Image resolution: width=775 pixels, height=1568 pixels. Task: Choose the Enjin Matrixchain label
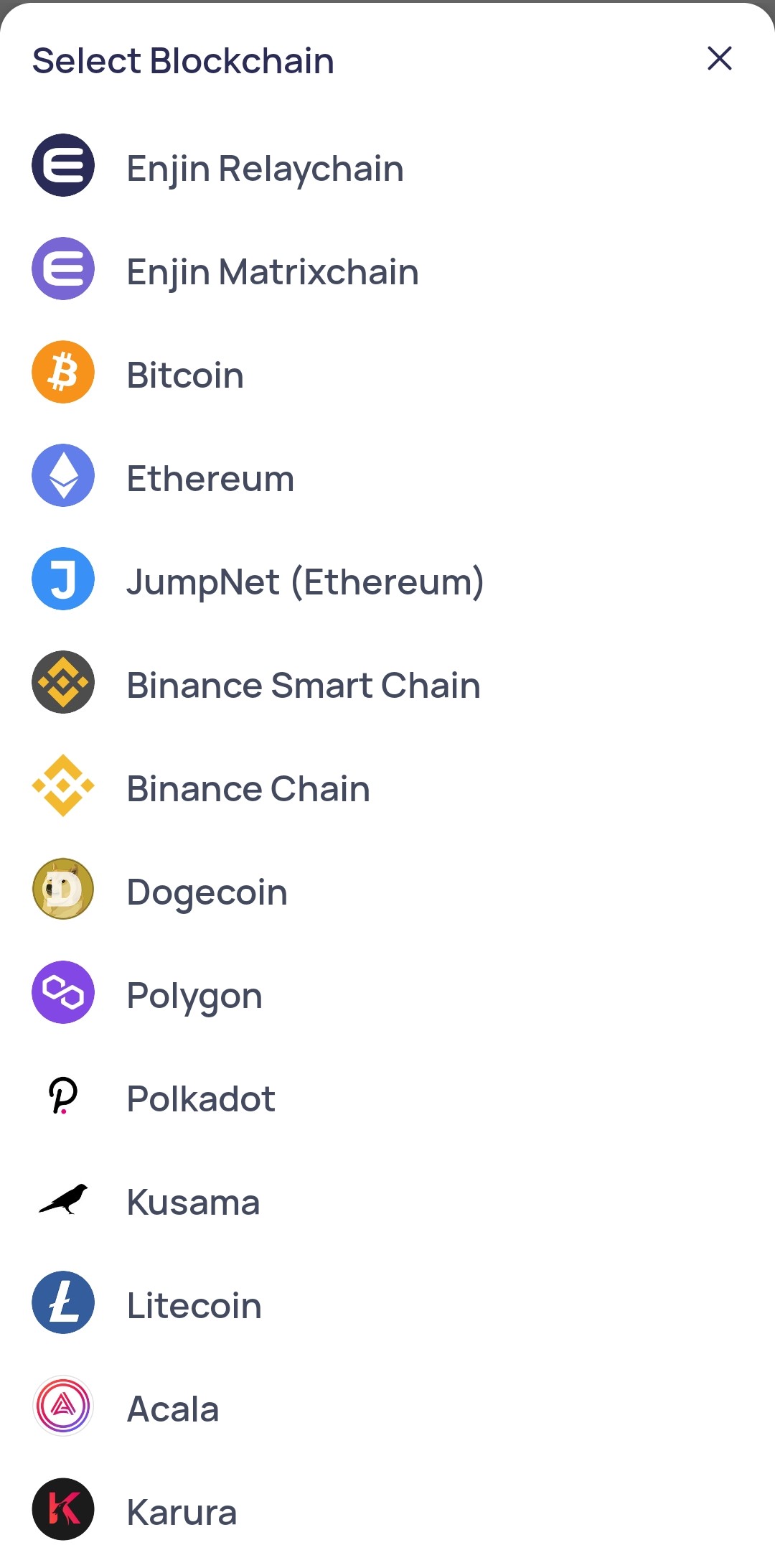273,272
